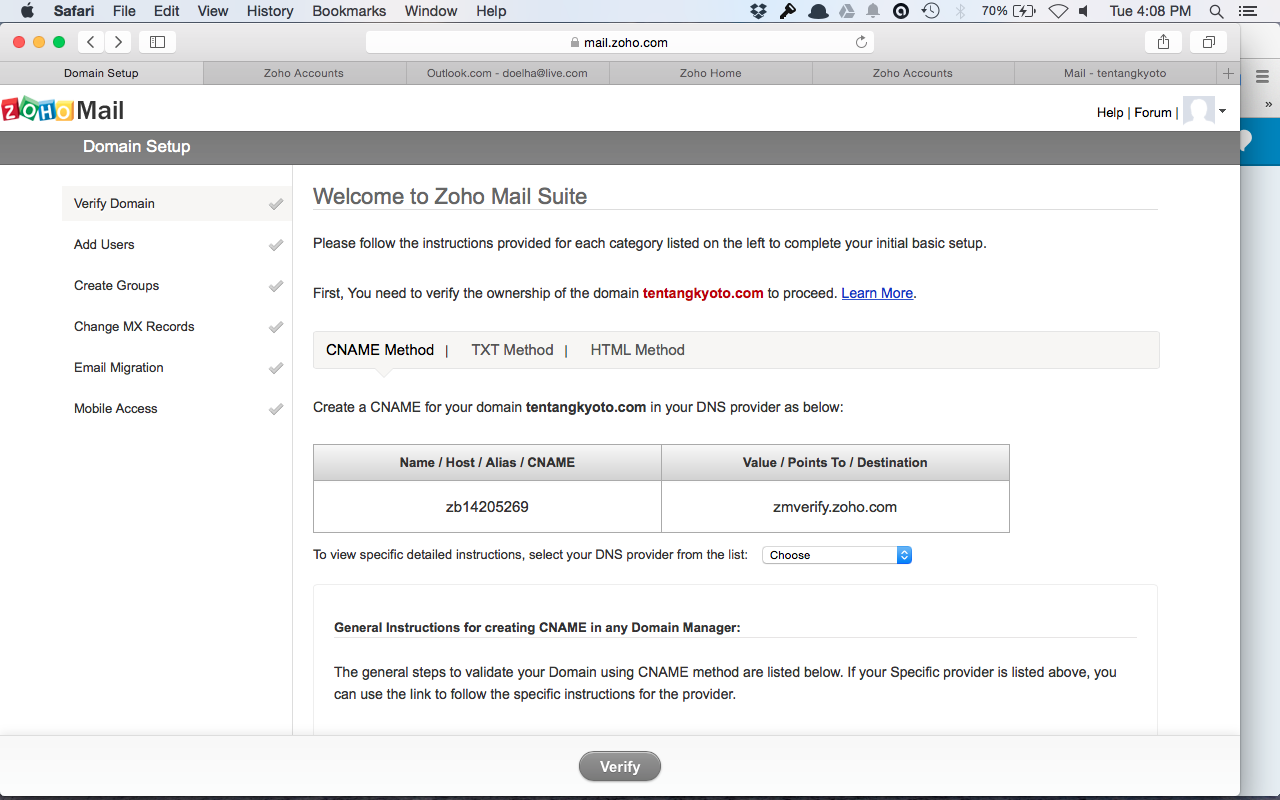Click the Safari back navigation arrow

[91, 42]
